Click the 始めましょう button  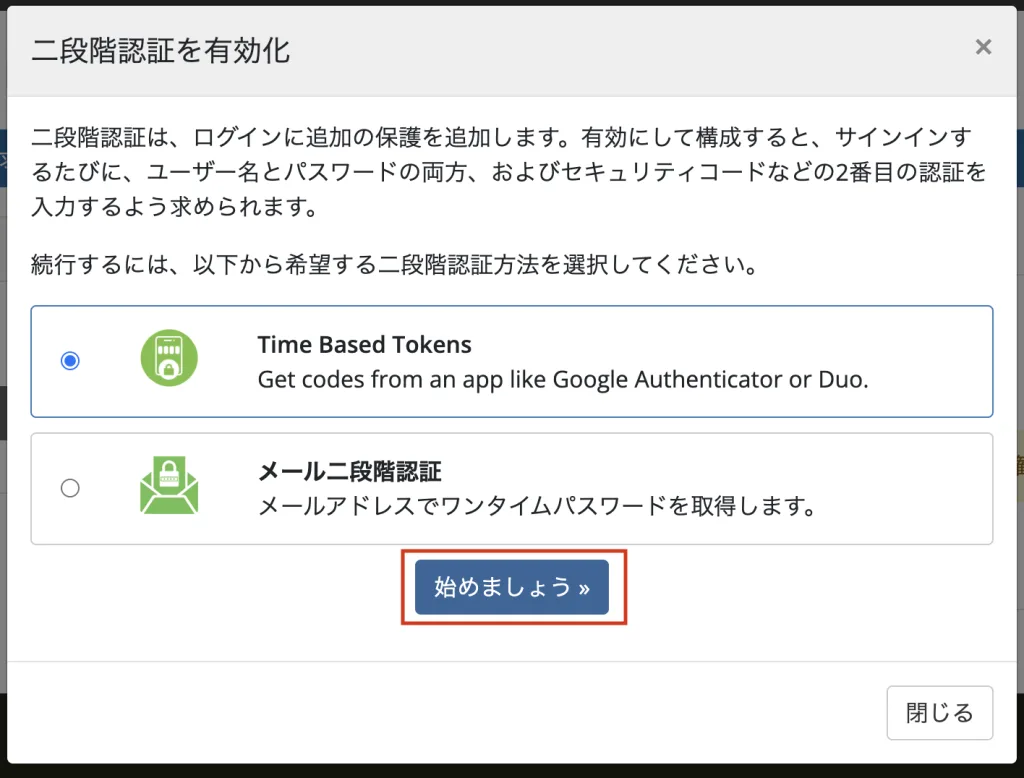tap(513, 588)
